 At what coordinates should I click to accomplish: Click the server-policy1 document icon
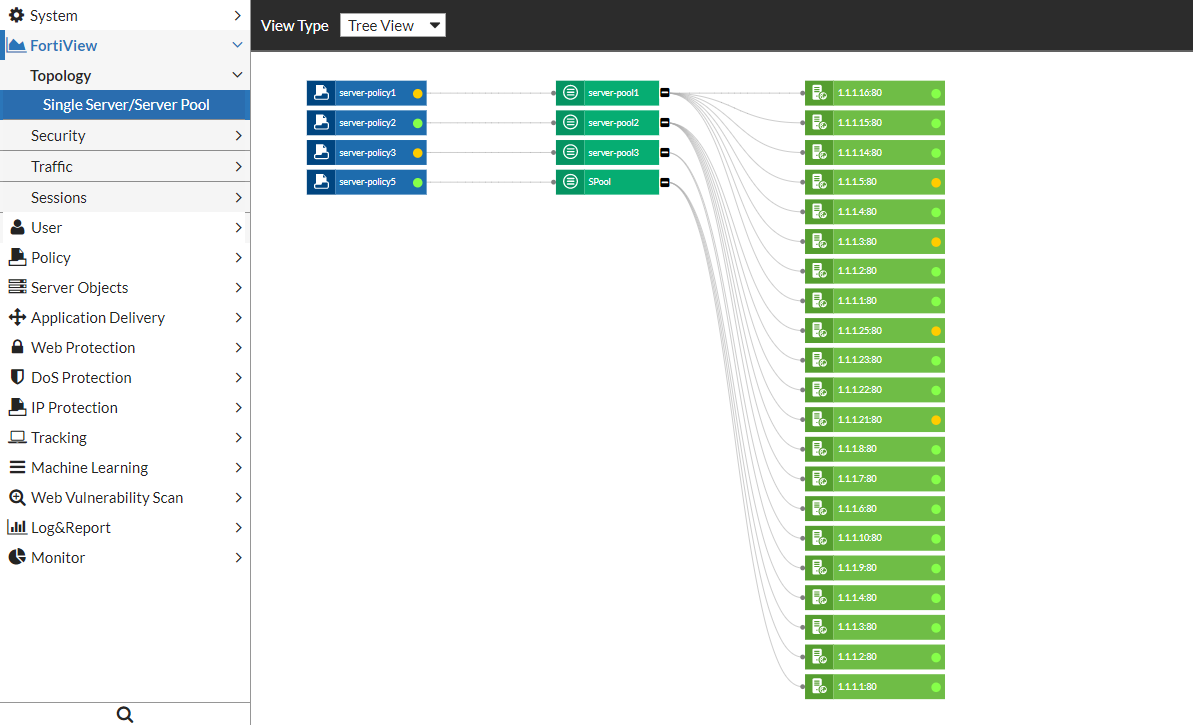click(321, 93)
